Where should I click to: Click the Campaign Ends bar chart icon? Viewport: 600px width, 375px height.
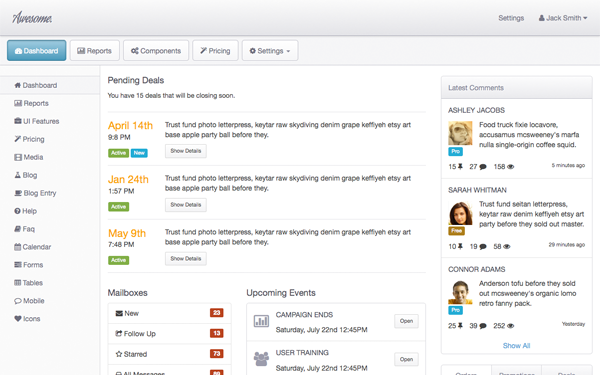pyautogui.click(x=261, y=321)
